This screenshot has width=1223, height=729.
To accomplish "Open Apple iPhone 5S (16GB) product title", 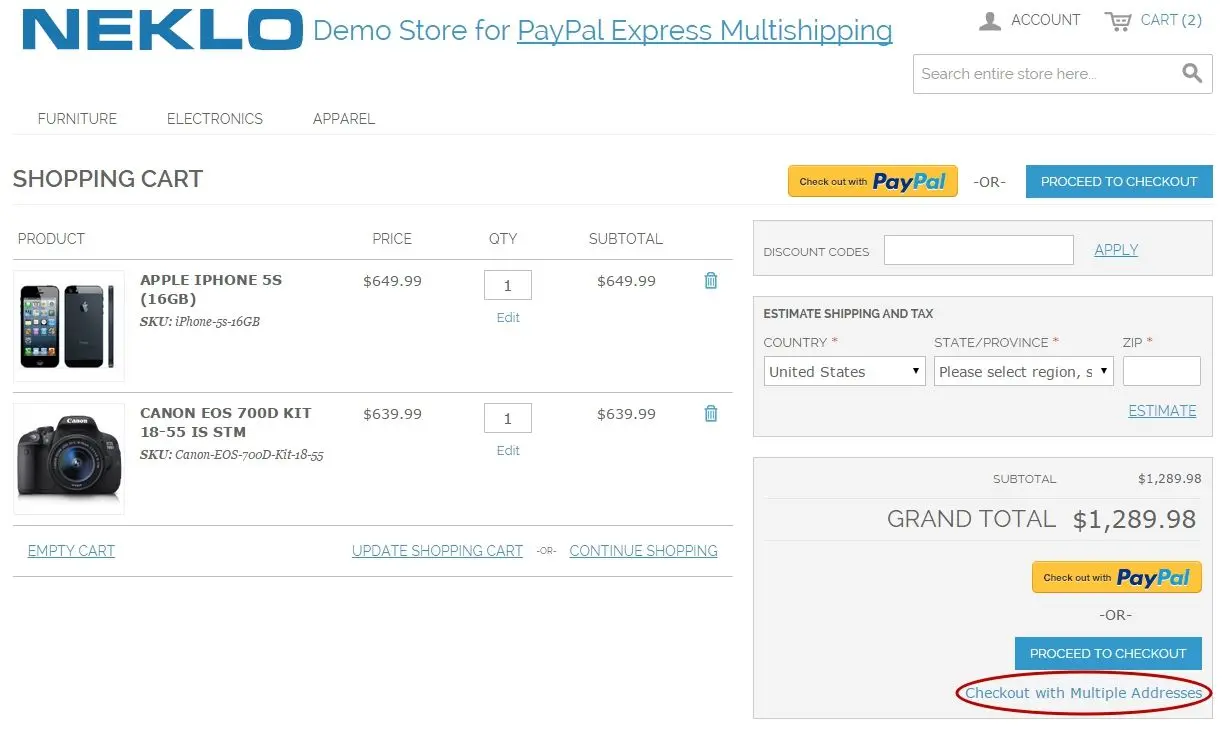I will pyautogui.click(x=211, y=289).
